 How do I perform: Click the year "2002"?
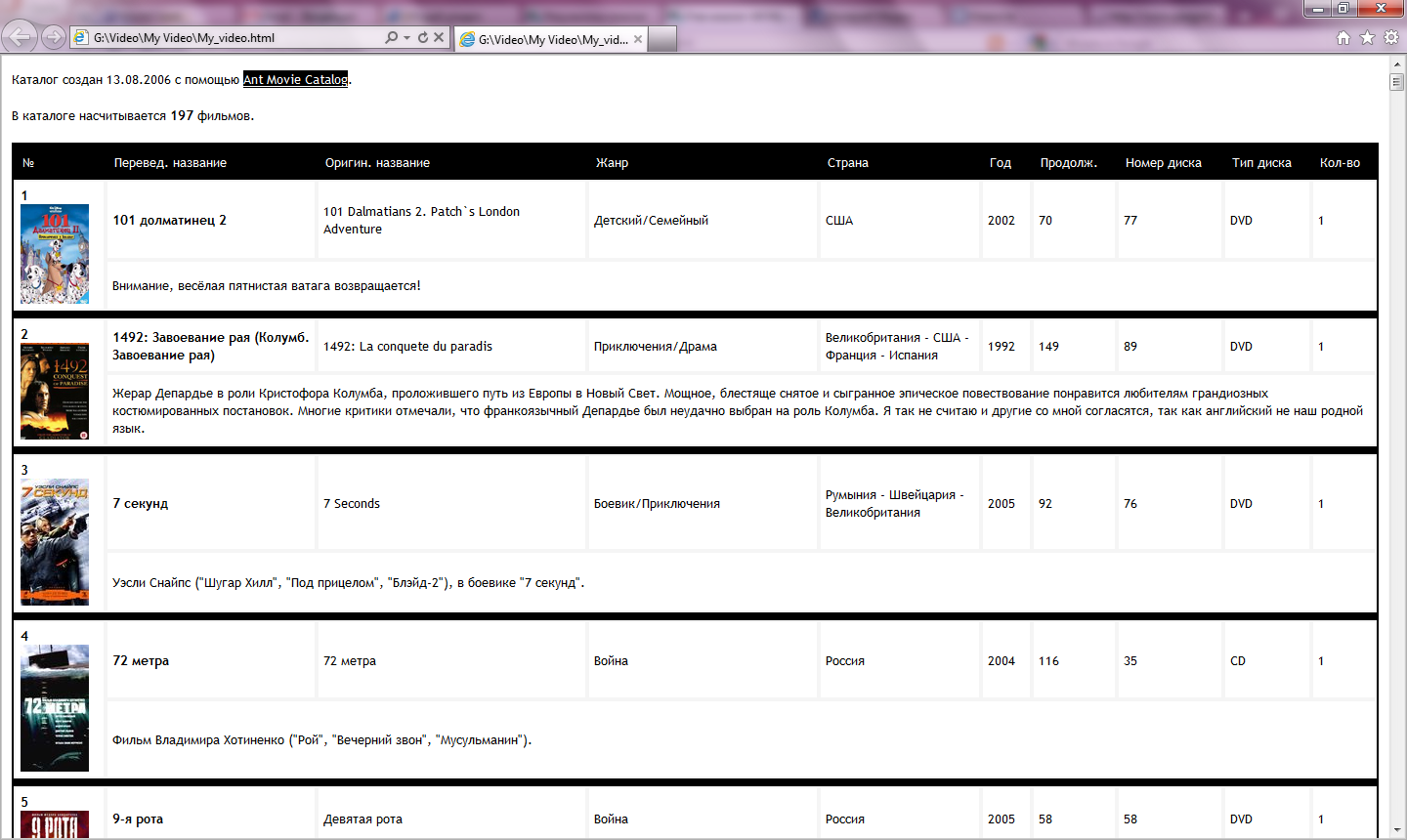(x=1002, y=221)
